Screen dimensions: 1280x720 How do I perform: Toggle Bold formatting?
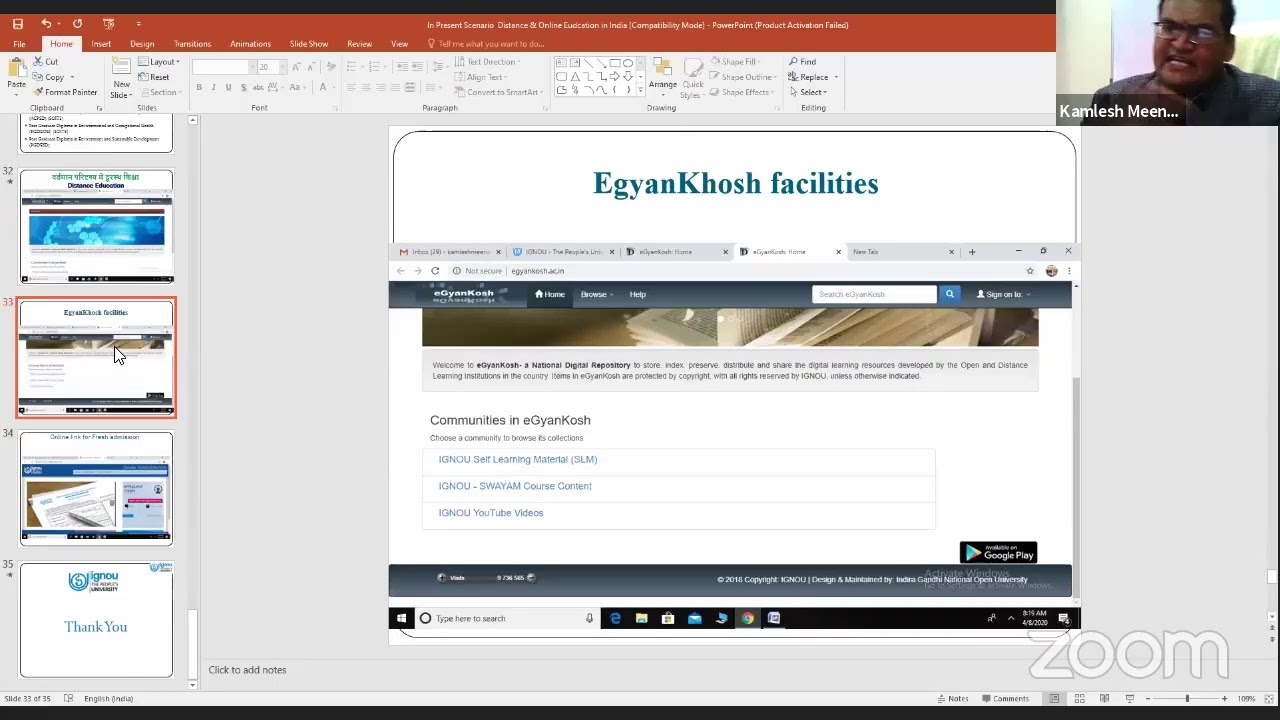pos(199,88)
